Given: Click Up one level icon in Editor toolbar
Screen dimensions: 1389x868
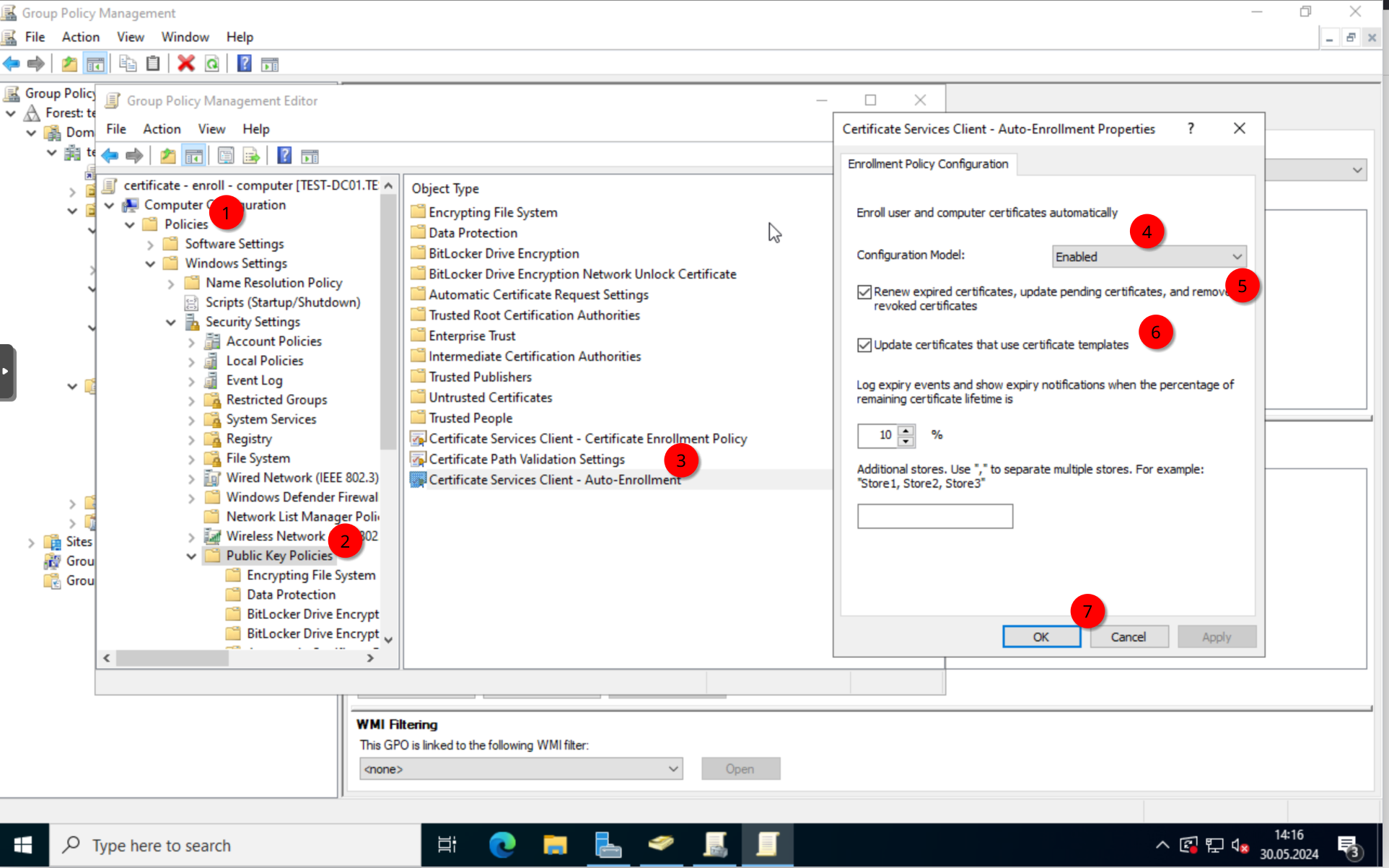Looking at the screenshot, I should click(167, 156).
